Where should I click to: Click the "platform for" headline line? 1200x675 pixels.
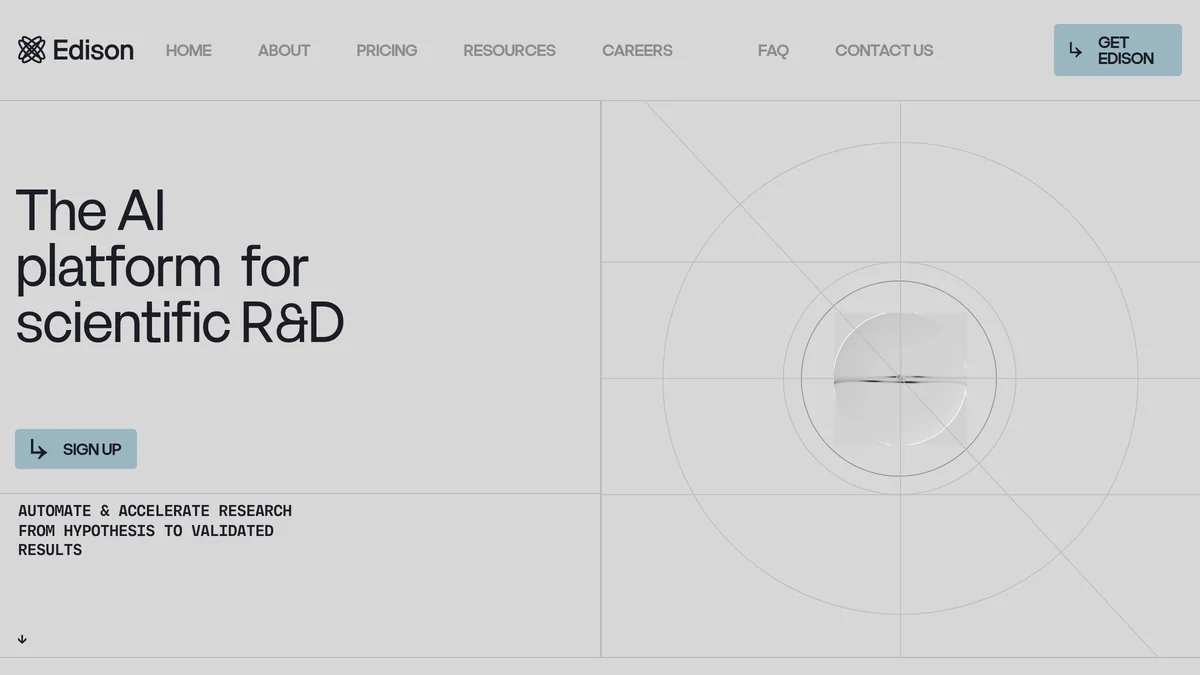tap(162, 267)
